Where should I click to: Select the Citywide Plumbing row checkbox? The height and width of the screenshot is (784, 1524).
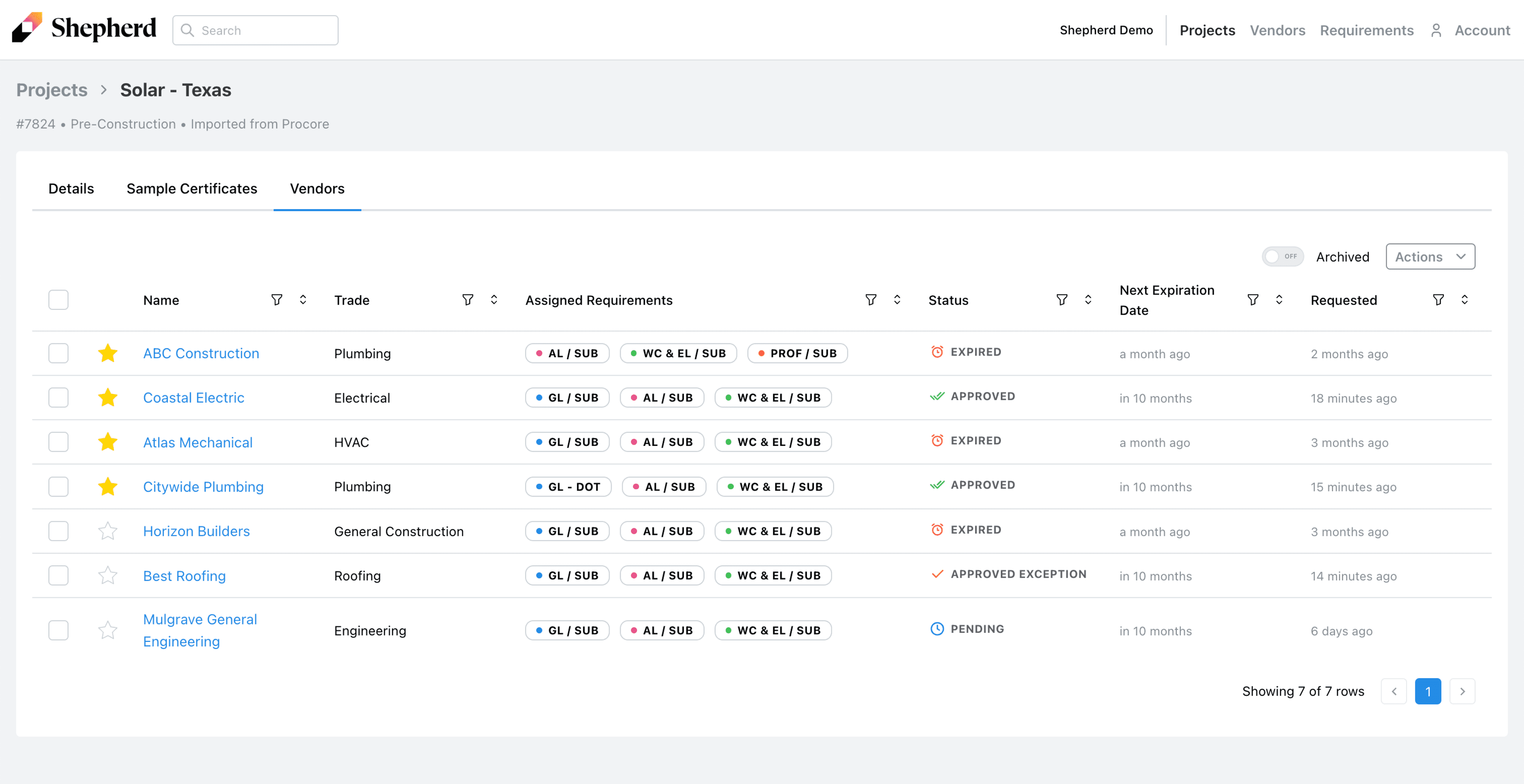point(59,486)
